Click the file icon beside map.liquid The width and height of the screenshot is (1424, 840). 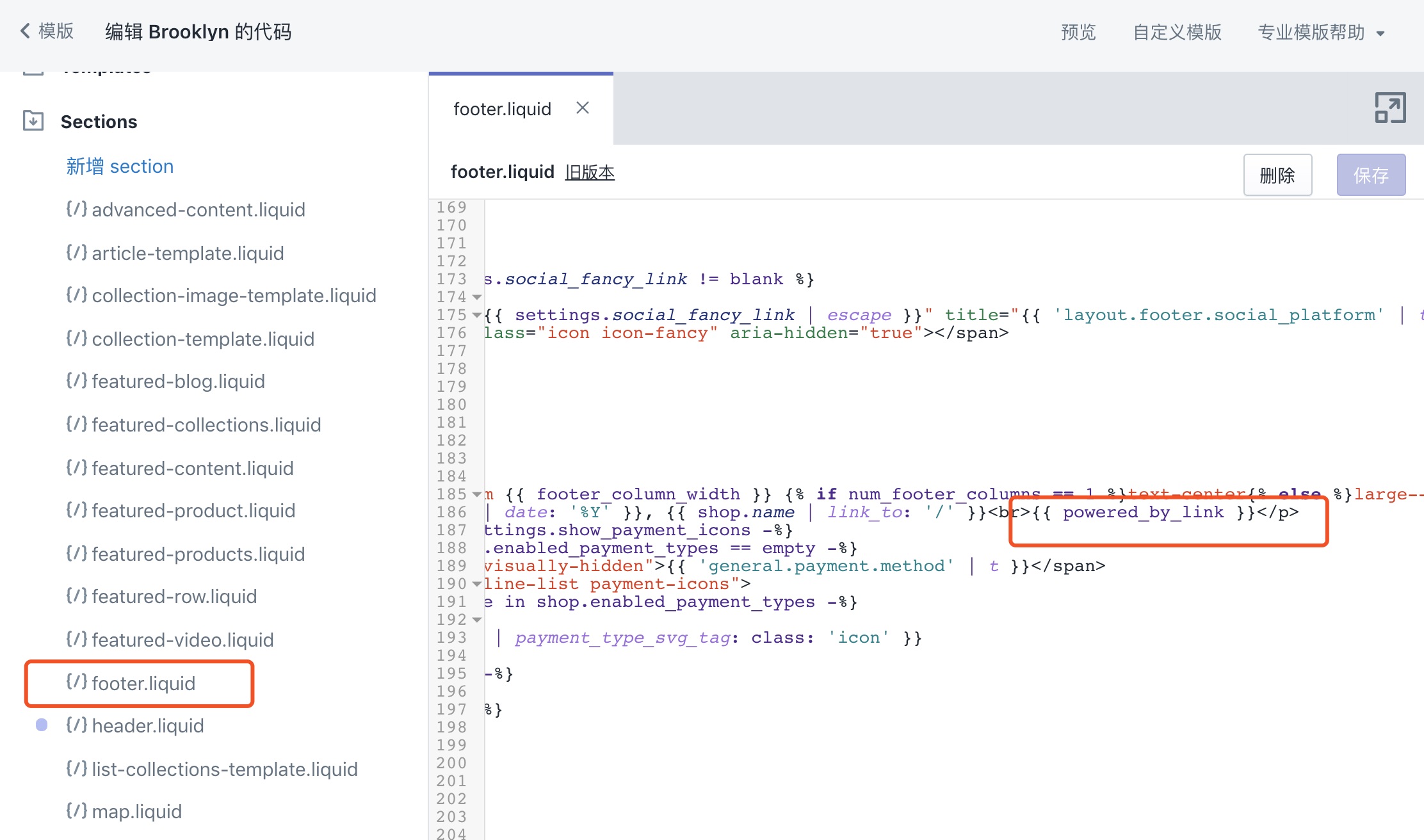point(76,811)
